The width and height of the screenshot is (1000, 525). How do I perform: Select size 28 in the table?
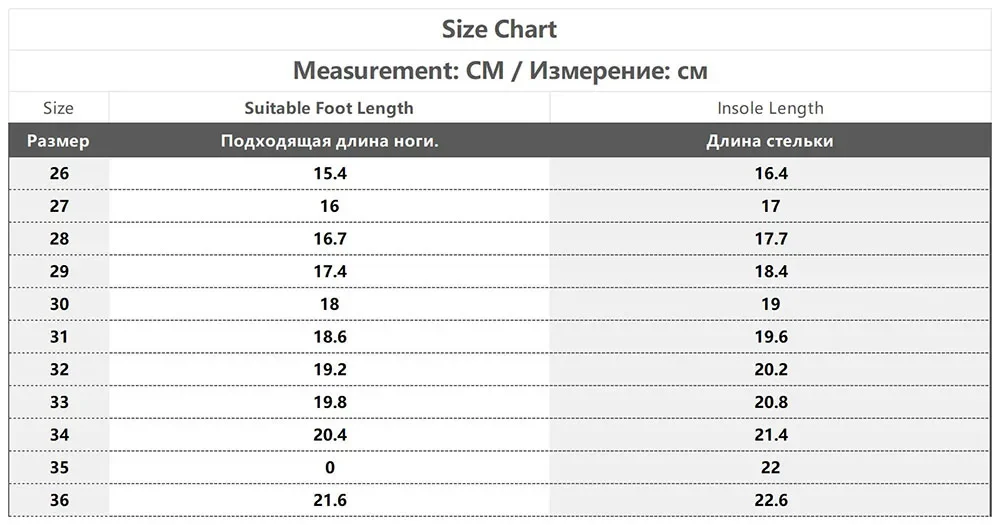coord(59,239)
